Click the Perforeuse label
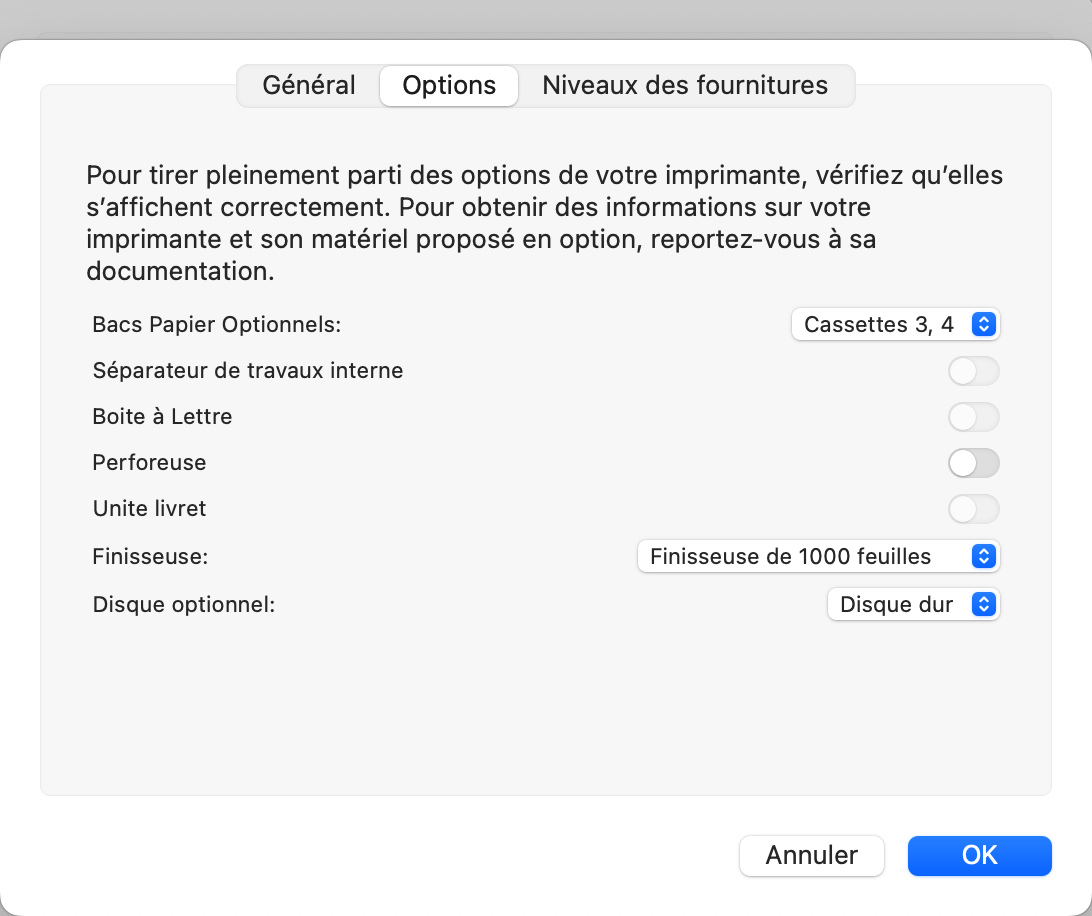1092x916 pixels. tap(149, 463)
